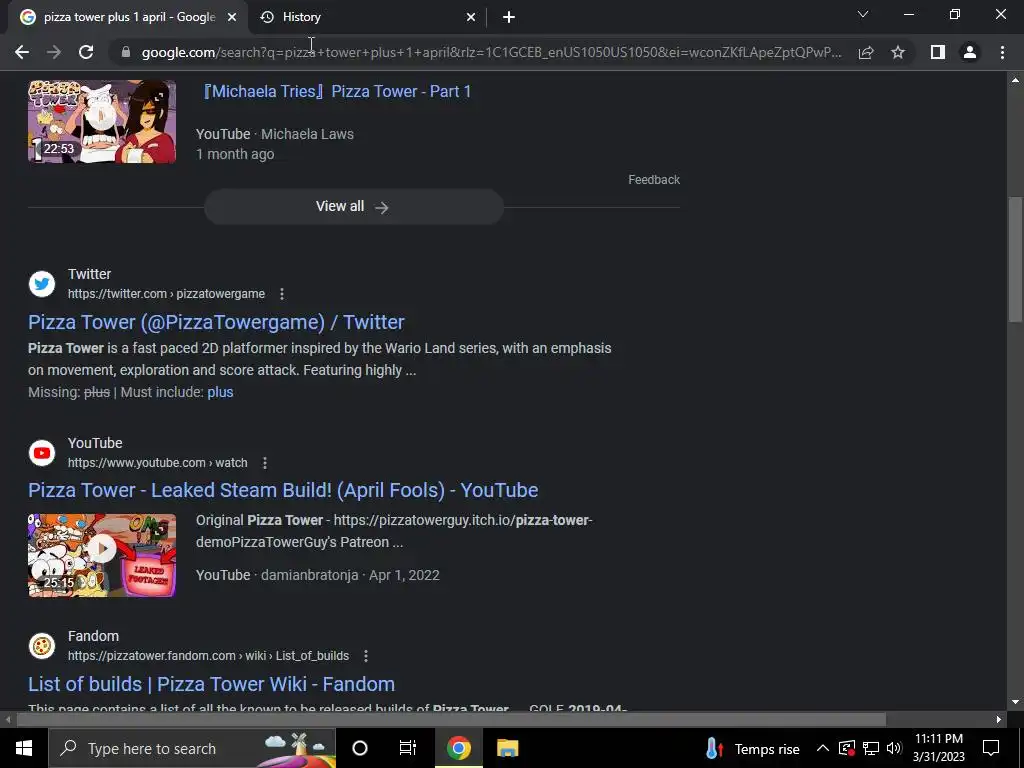Open the clock showing 11:11 PM
Viewport: 1024px width, 768px height.
[x=938, y=748]
